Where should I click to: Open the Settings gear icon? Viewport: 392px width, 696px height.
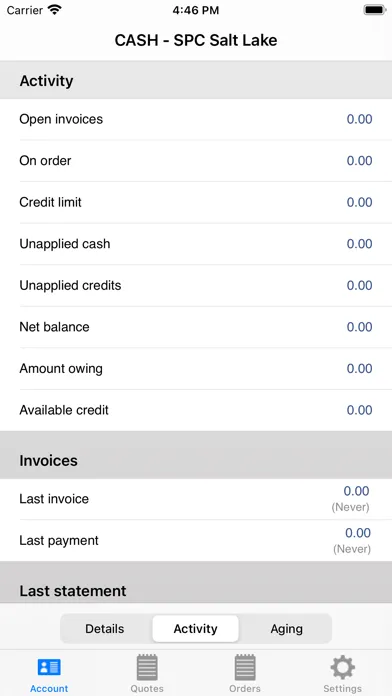pyautogui.click(x=342, y=667)
